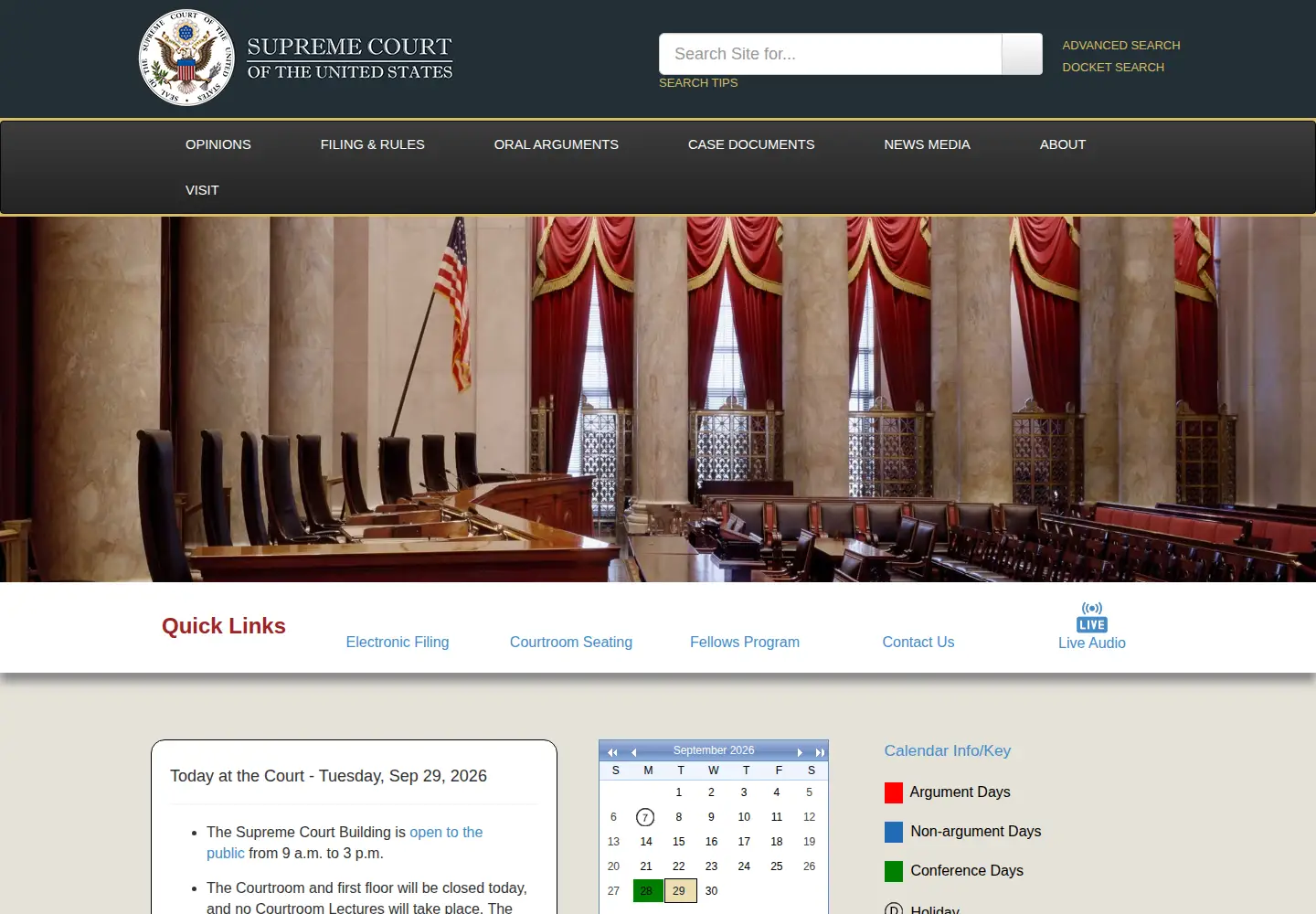This screenshot has height=914, width=1316.
Task: Click the Live broadcast icon
Action: click(x=1091, y=617)
